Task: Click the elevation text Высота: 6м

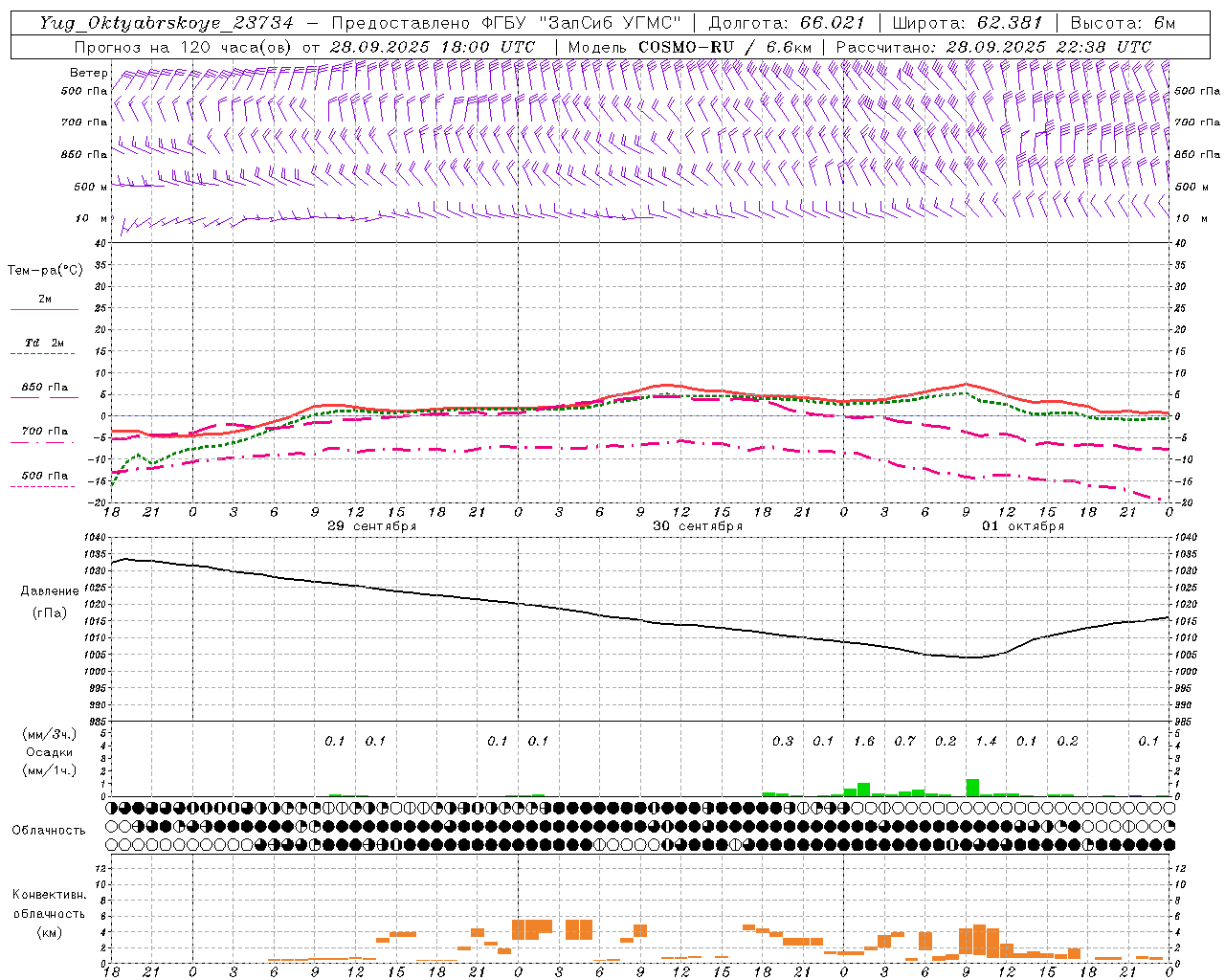Action: pyautogui.click(x=1123, y=23)
